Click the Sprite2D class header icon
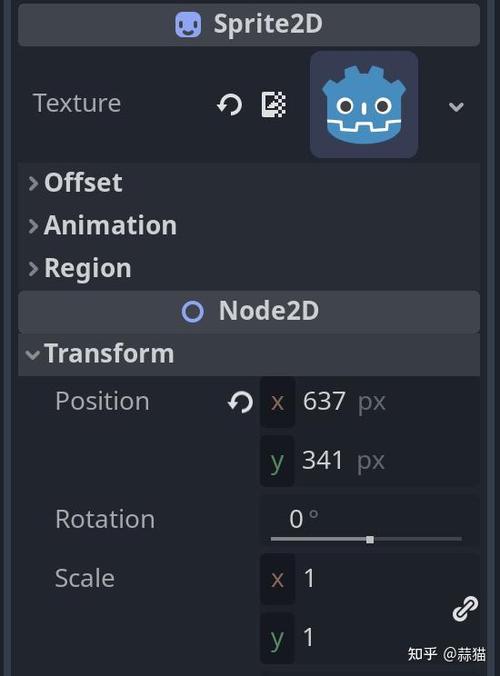This screenshot has width=500, height=676. coord(188,24)
